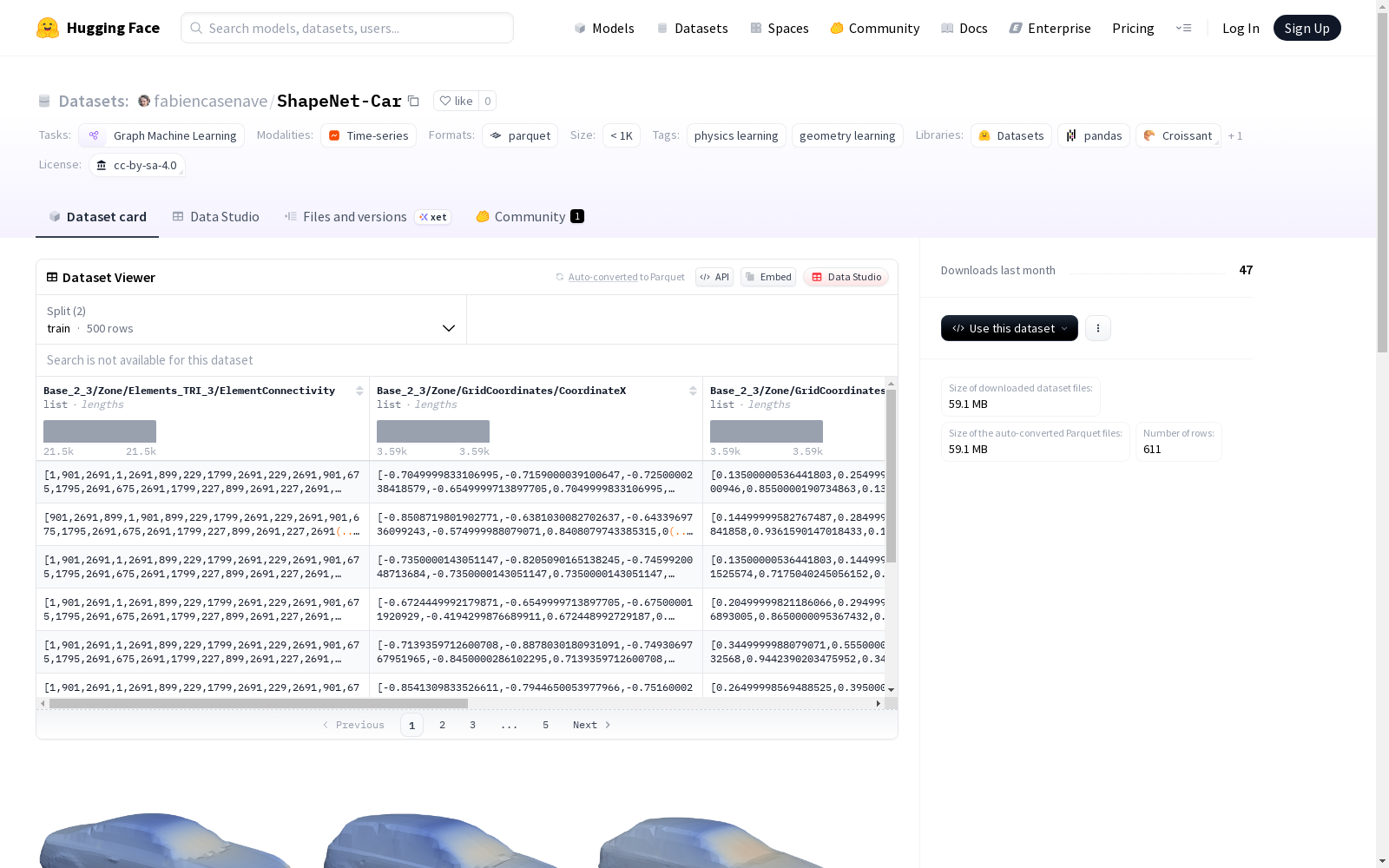Viewport: 1389px width, 868px height.
Task: Open Enterprise in the top navigation
Action: (x=1050, y=28)
